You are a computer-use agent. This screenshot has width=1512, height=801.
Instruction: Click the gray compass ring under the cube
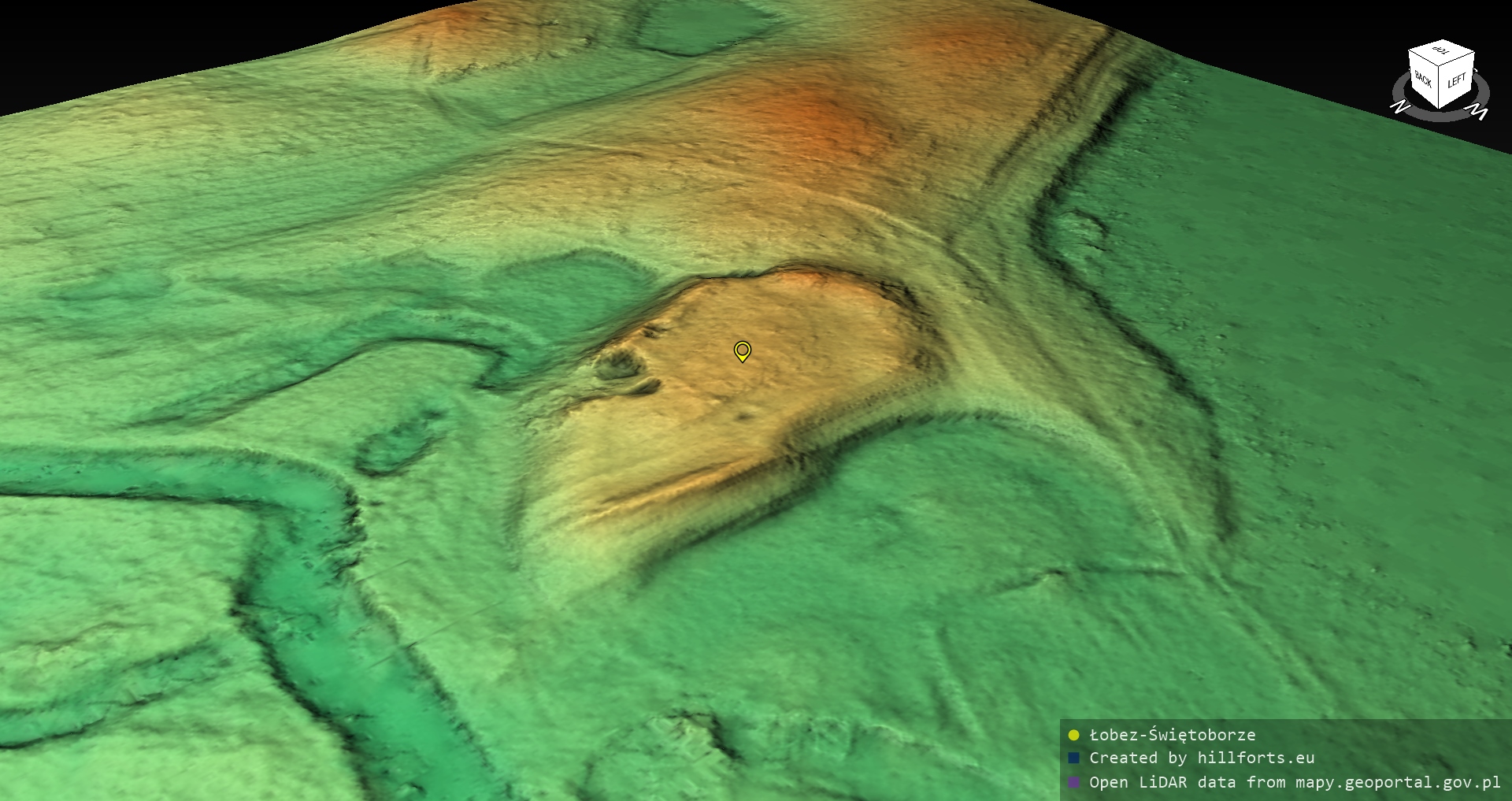click(x=1440, y=116)
